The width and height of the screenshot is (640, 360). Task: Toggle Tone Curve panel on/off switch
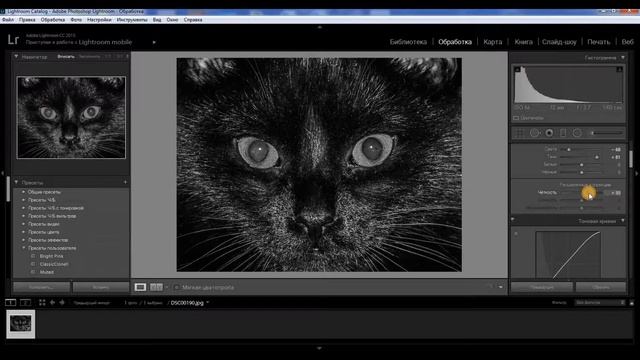[513, 220]
